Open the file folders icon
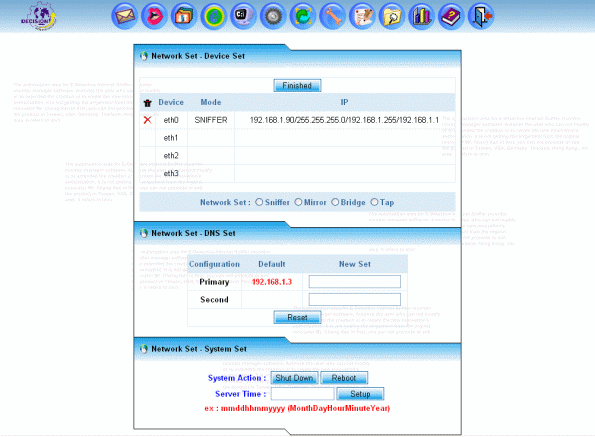 coord(184,16)
